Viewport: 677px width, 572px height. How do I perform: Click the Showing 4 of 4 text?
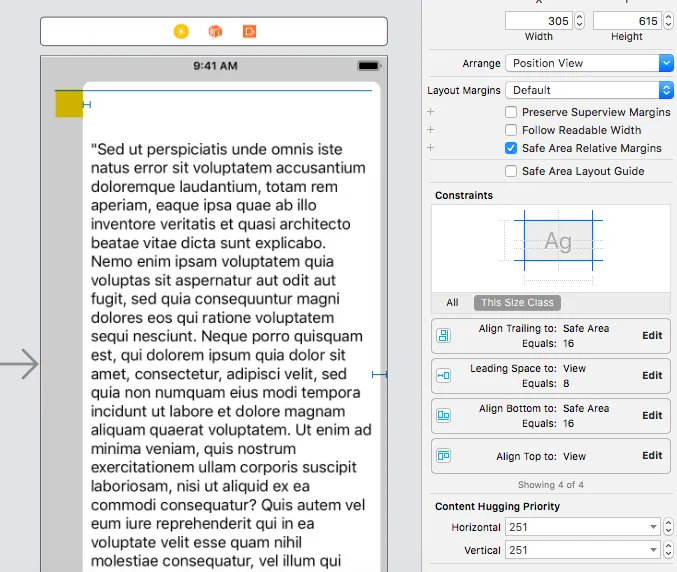(551, 485)
